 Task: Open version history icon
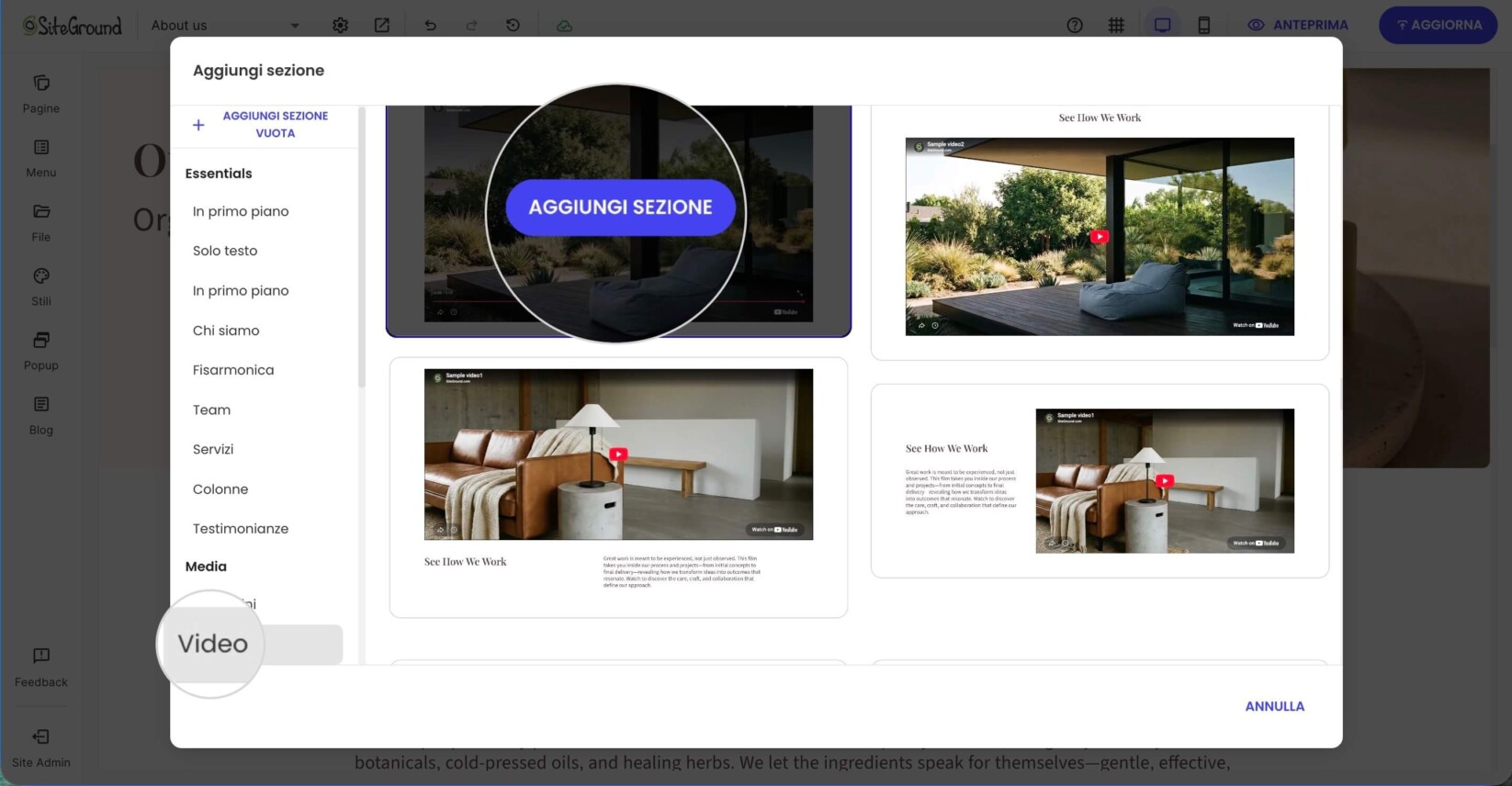click(513, 26)
